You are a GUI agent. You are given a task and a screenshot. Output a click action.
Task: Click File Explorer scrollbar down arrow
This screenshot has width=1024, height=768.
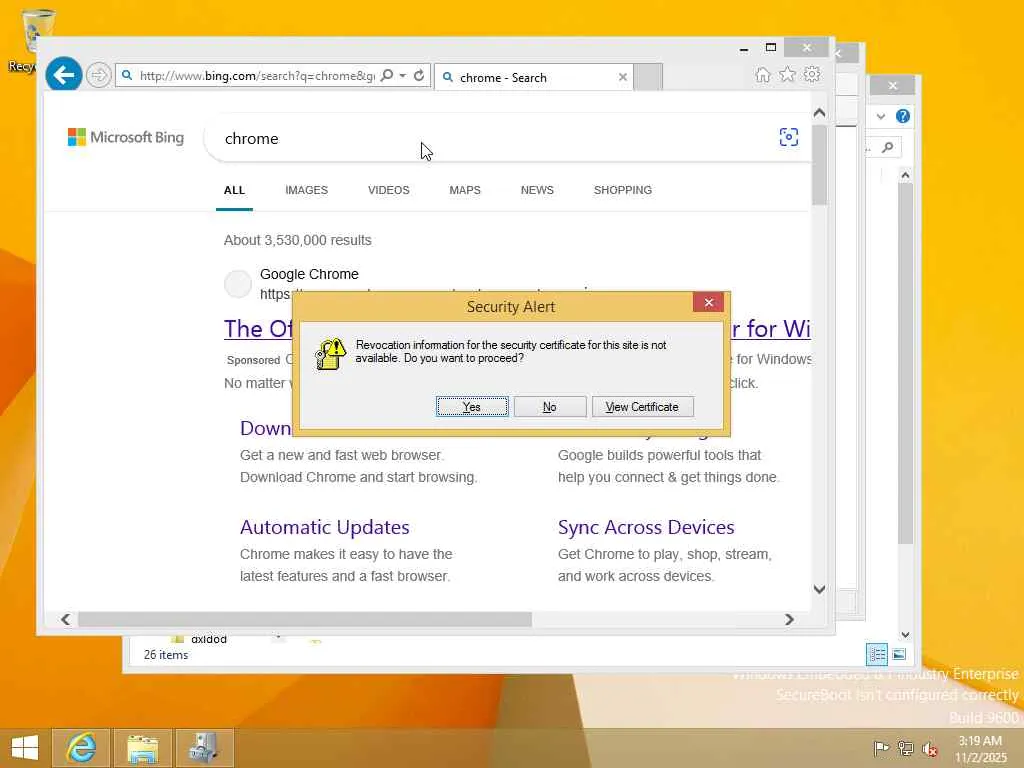click(905, 634)
